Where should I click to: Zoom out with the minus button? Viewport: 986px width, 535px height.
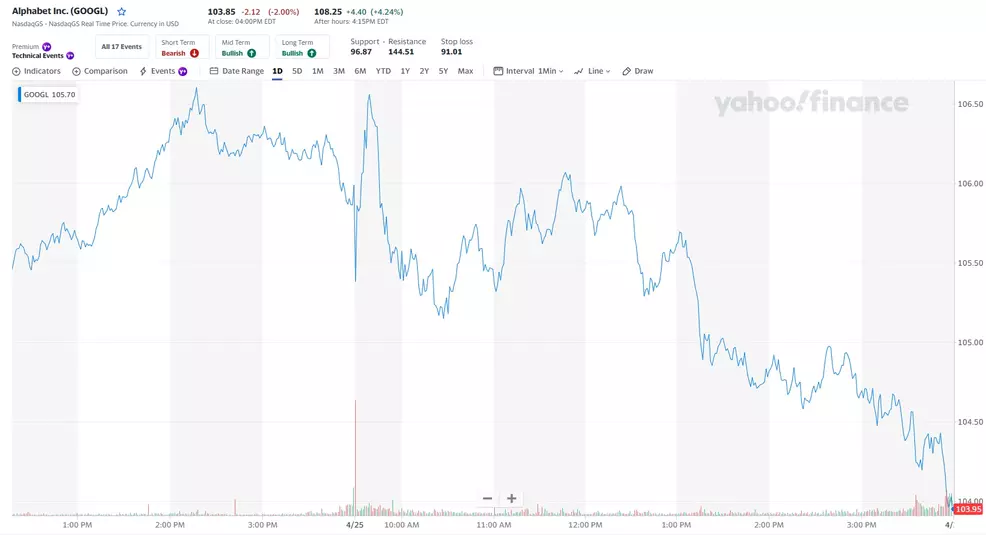point(487,498)
